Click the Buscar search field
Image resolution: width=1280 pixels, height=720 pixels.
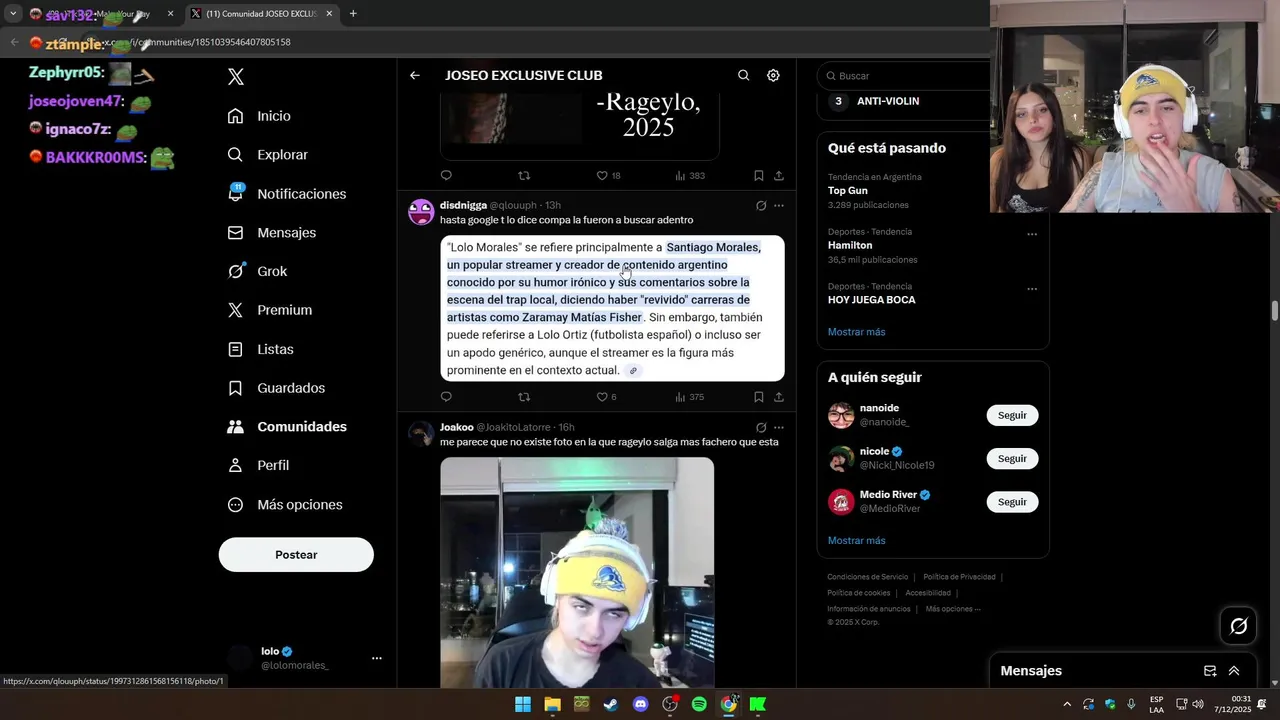pyautogui.click(x=903, y=76)
